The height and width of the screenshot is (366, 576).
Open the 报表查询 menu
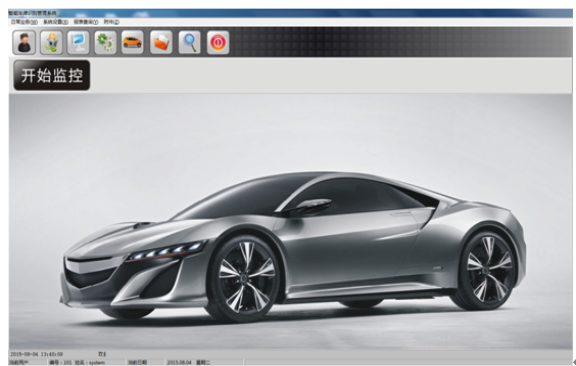coord(86,22)
